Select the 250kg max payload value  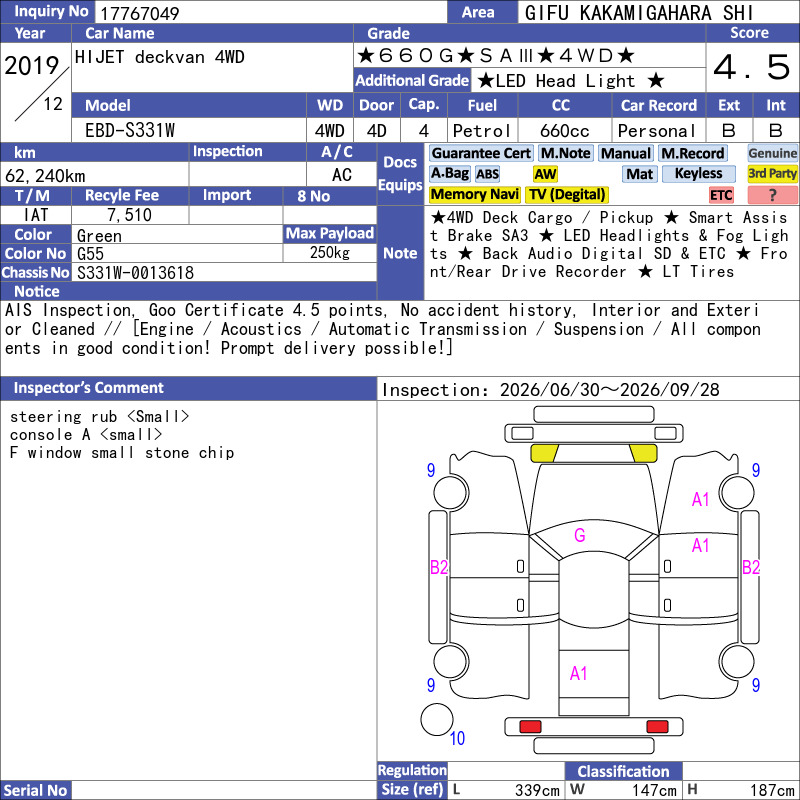coord(330,253)
